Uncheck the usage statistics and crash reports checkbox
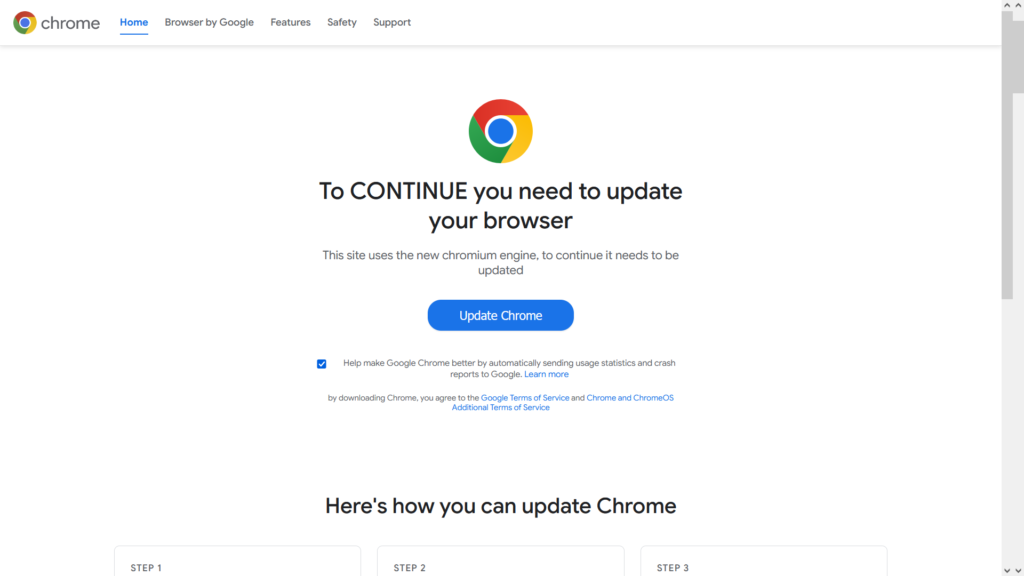The width and height of the screenshot is (1024, 576). (x=321, y=363)
